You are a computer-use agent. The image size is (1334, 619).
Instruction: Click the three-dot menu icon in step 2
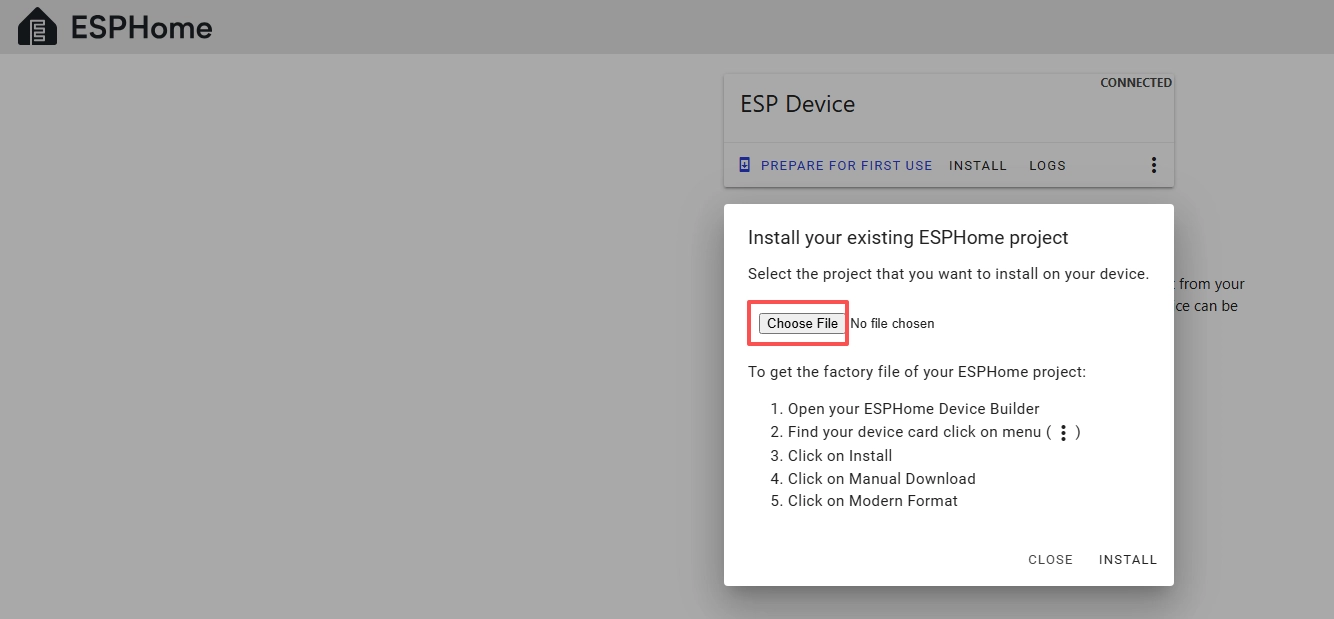(1063, 432)
